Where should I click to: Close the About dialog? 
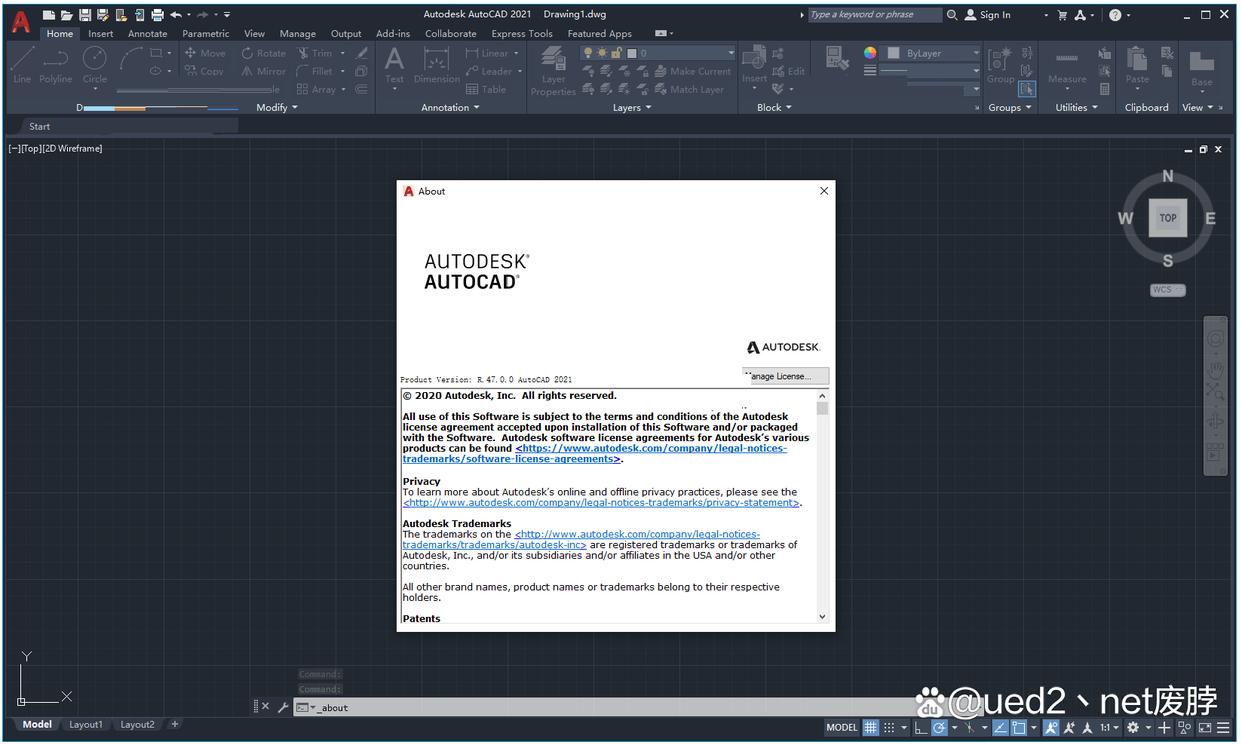point(824,191)
